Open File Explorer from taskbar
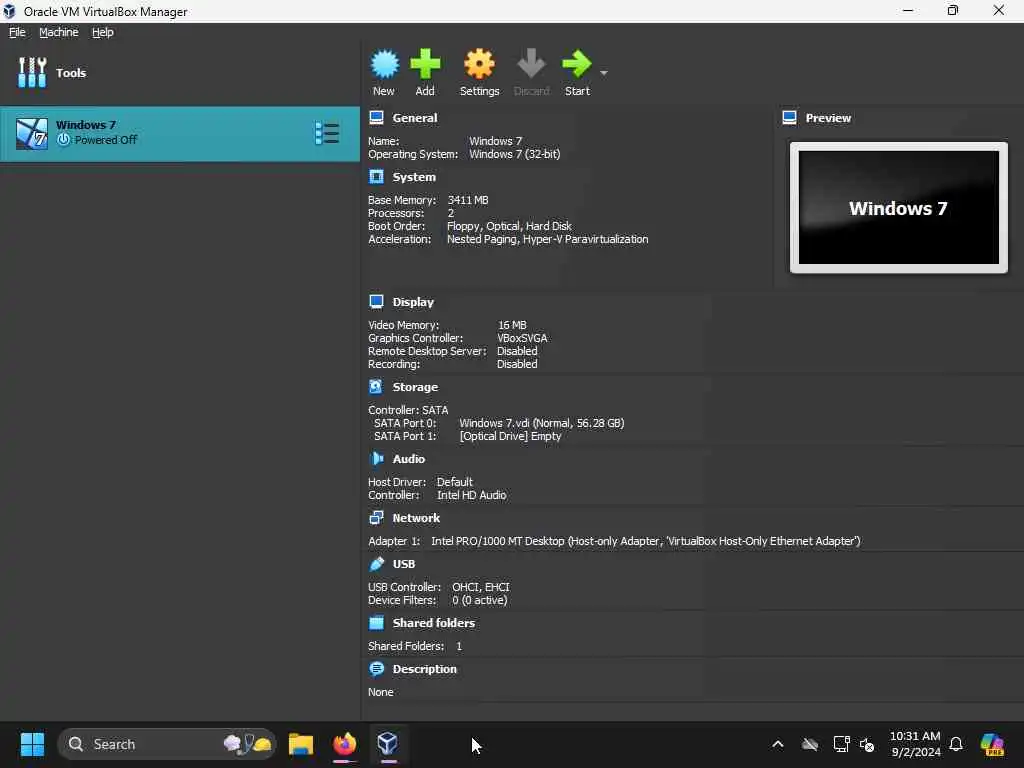This screenshot has width=1024, height=768. (x=301, y=744)
